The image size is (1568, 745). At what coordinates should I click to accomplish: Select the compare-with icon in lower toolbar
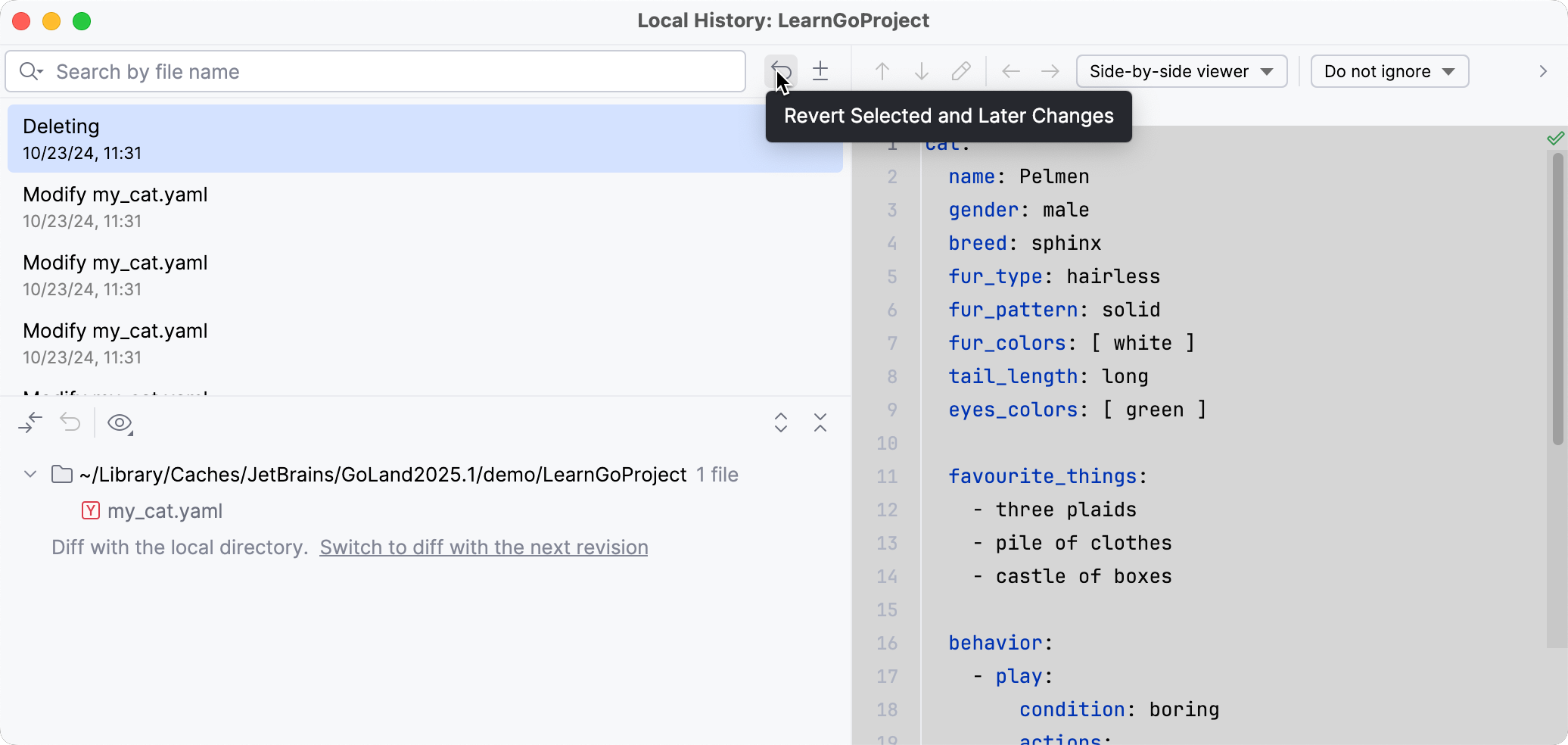pos(30,423)
